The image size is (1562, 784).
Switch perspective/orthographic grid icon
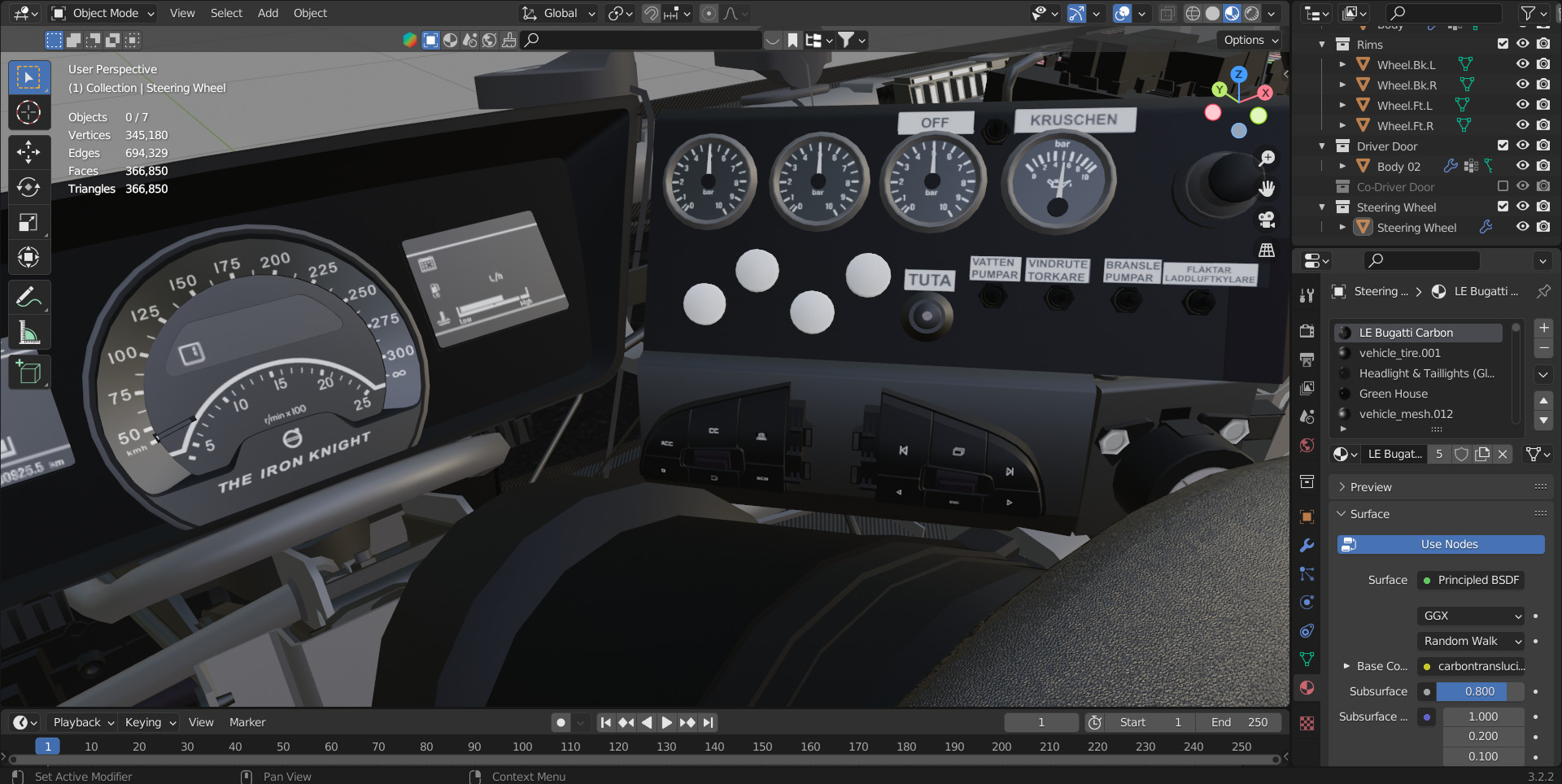click(1267, 250)
